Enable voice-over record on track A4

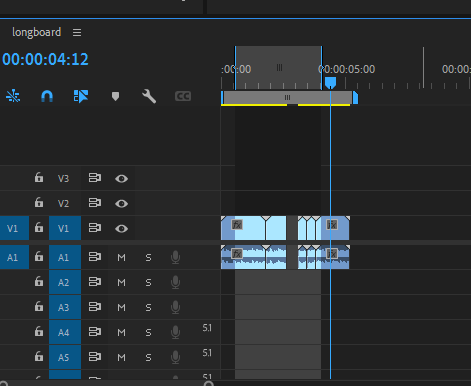tap(175, 332)
